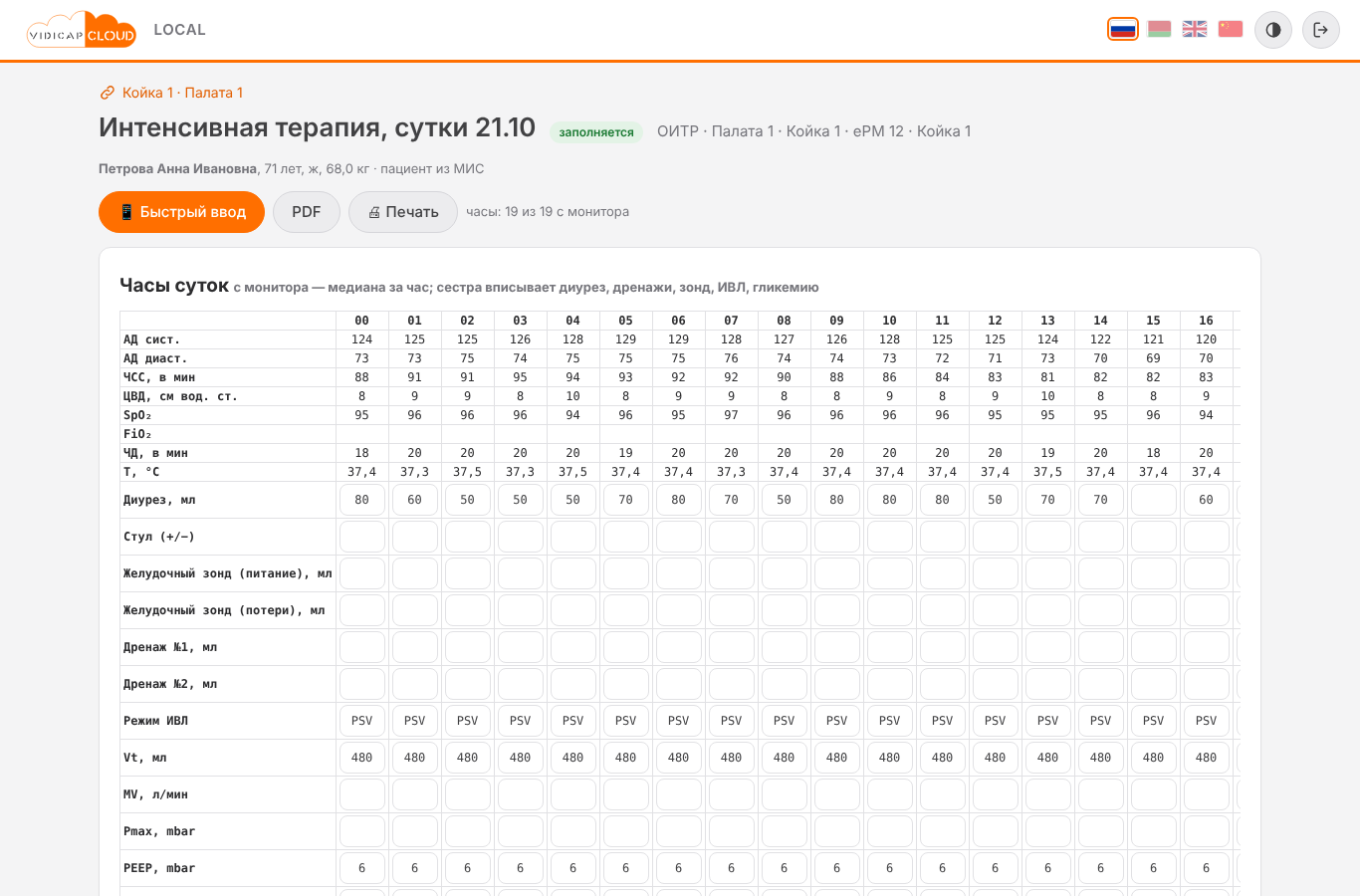Viewport: 1360px width, 896px height.
Task: Click Режим ИВЛ field for hour 00
Action: tap(362, 721)
